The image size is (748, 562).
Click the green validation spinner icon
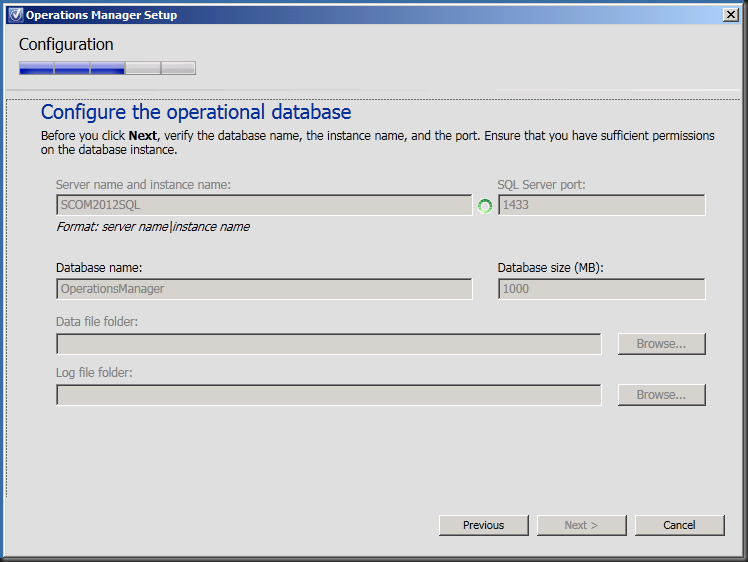pyautogui.click(x=485, y=206)
